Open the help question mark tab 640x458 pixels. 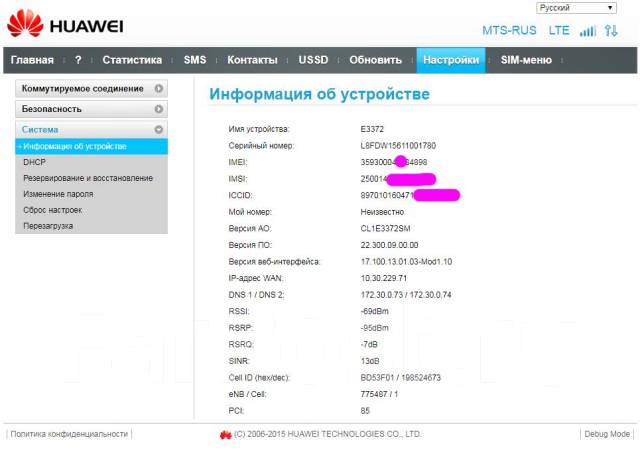tap(78, 60)
